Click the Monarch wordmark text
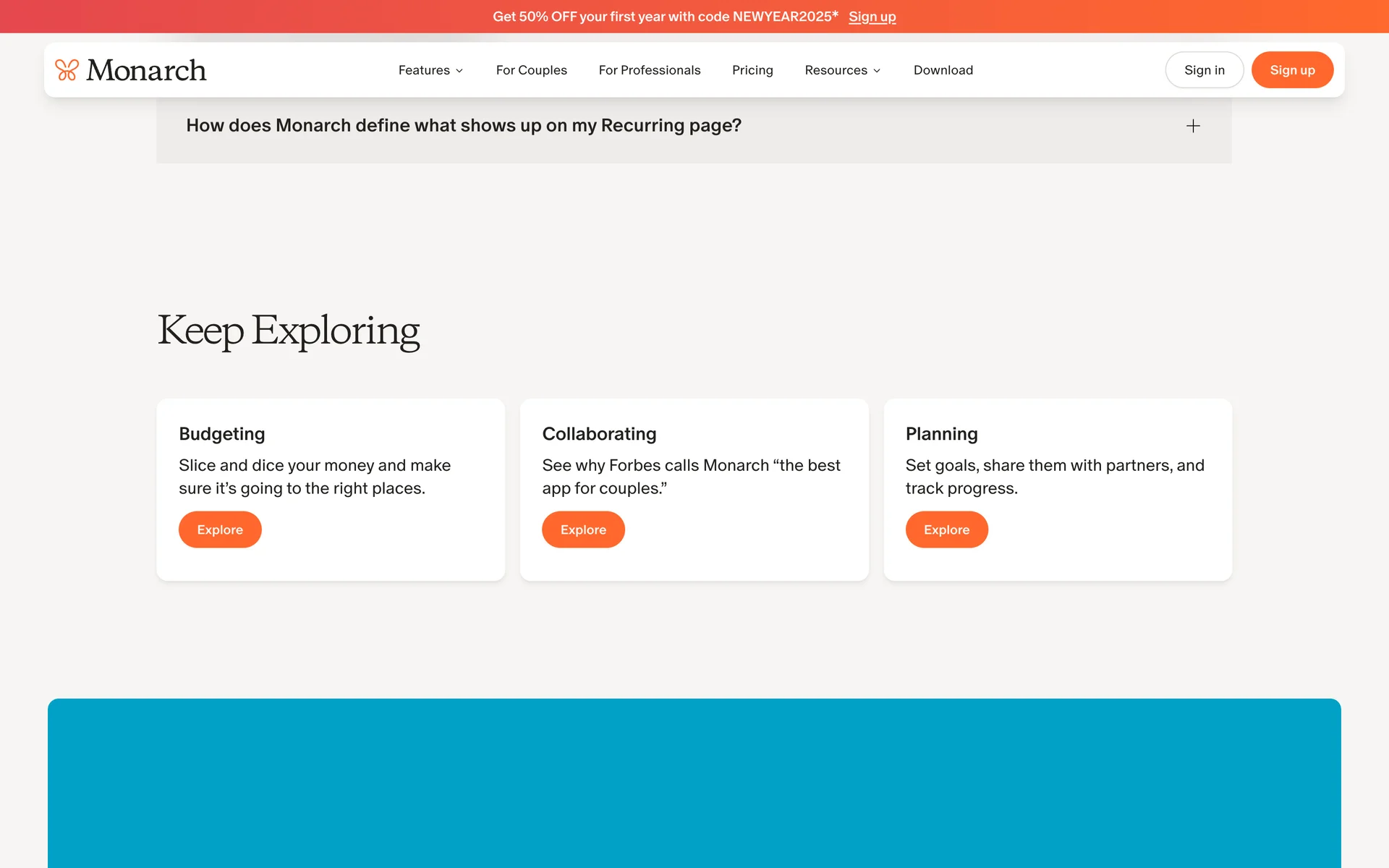 [x=146, y=70]
